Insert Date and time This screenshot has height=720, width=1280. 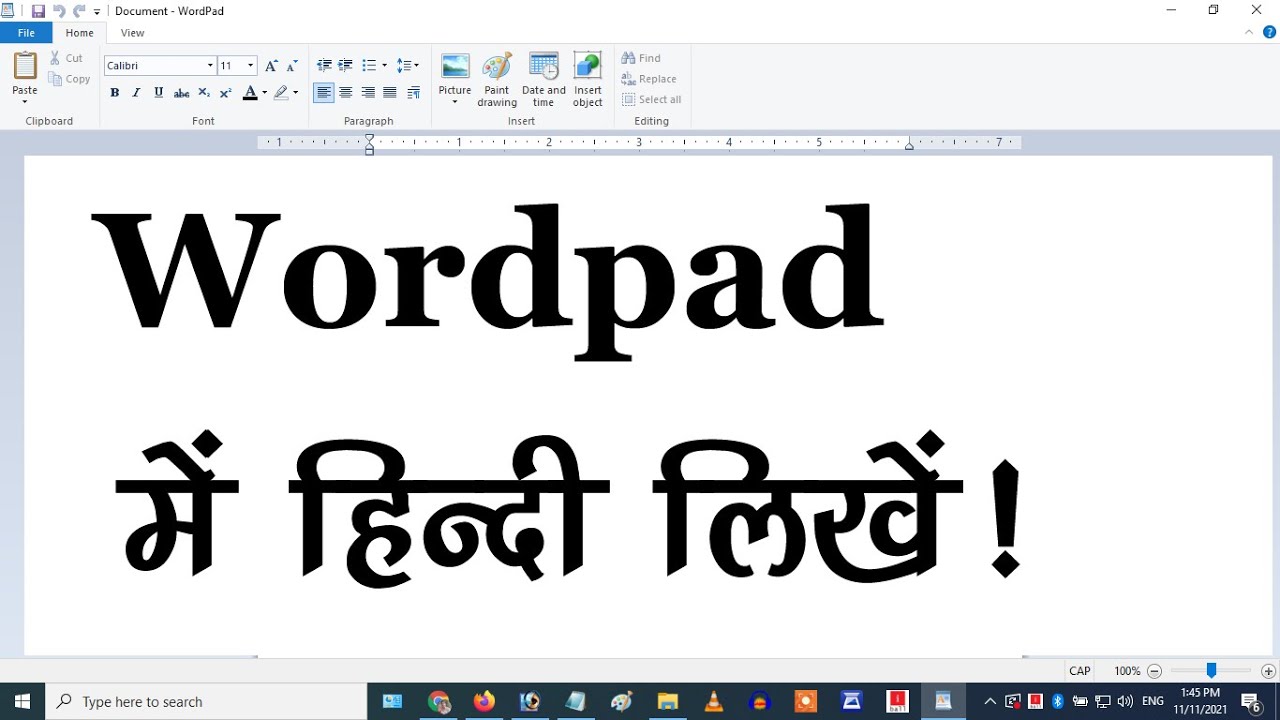tap(544, 80)
